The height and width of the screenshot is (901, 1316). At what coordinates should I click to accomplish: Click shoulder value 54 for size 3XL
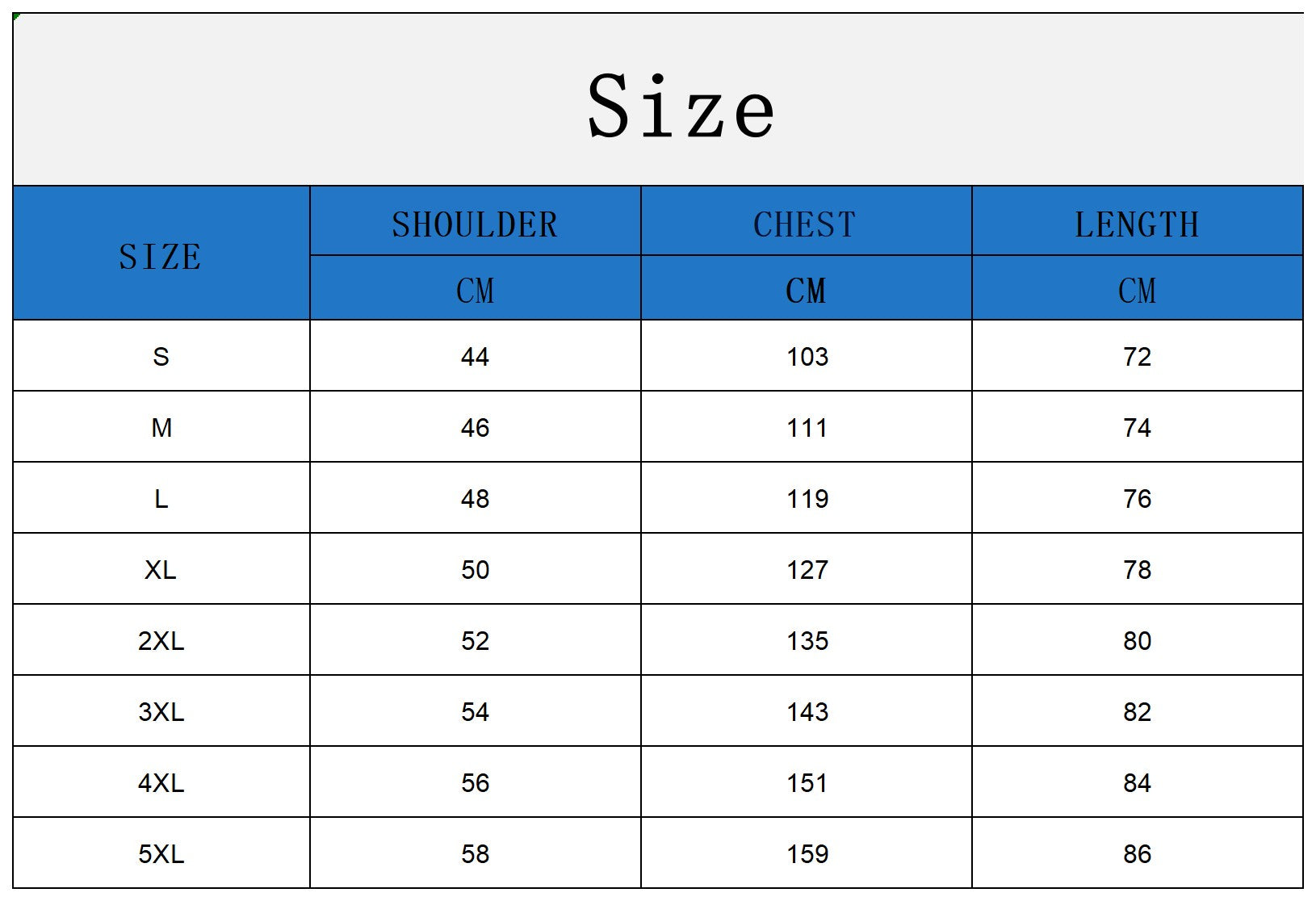(475, 712)
